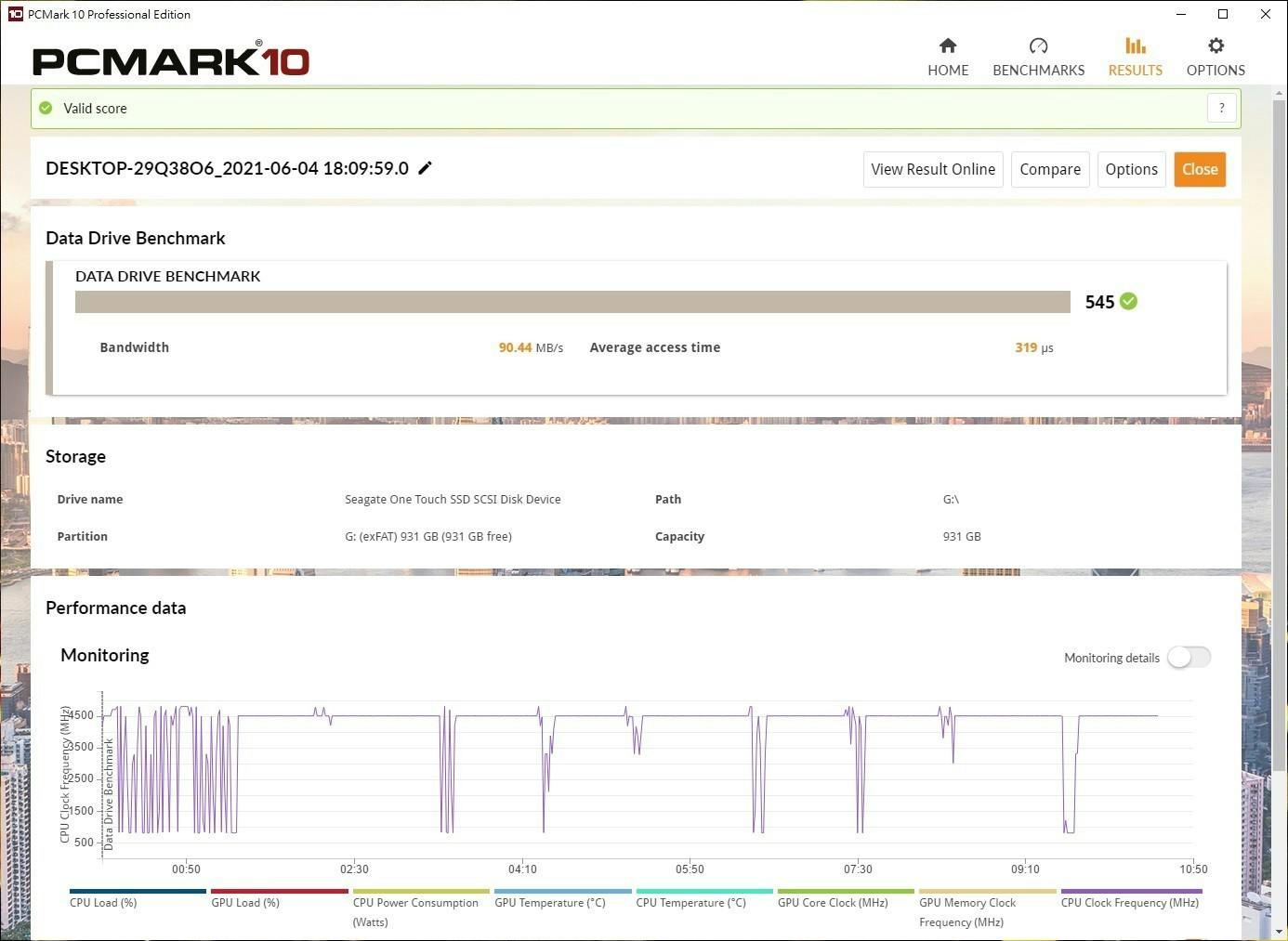Close the PCMark 10 window
Viewport: 1288px width, 941px height.
coord(1266,14)
